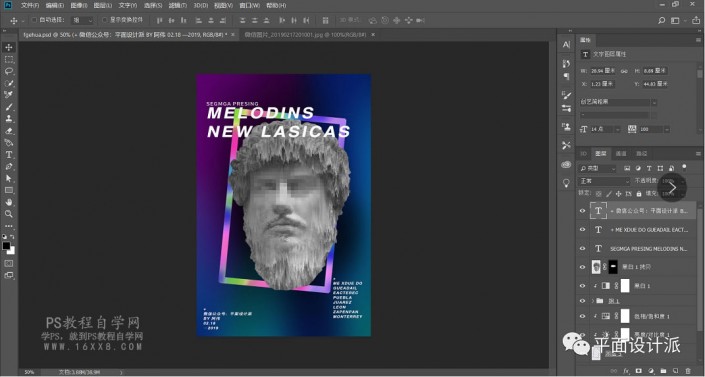Create new adjustment layer half-circle icon
This screenshot has height=377, width=705.
651,371
